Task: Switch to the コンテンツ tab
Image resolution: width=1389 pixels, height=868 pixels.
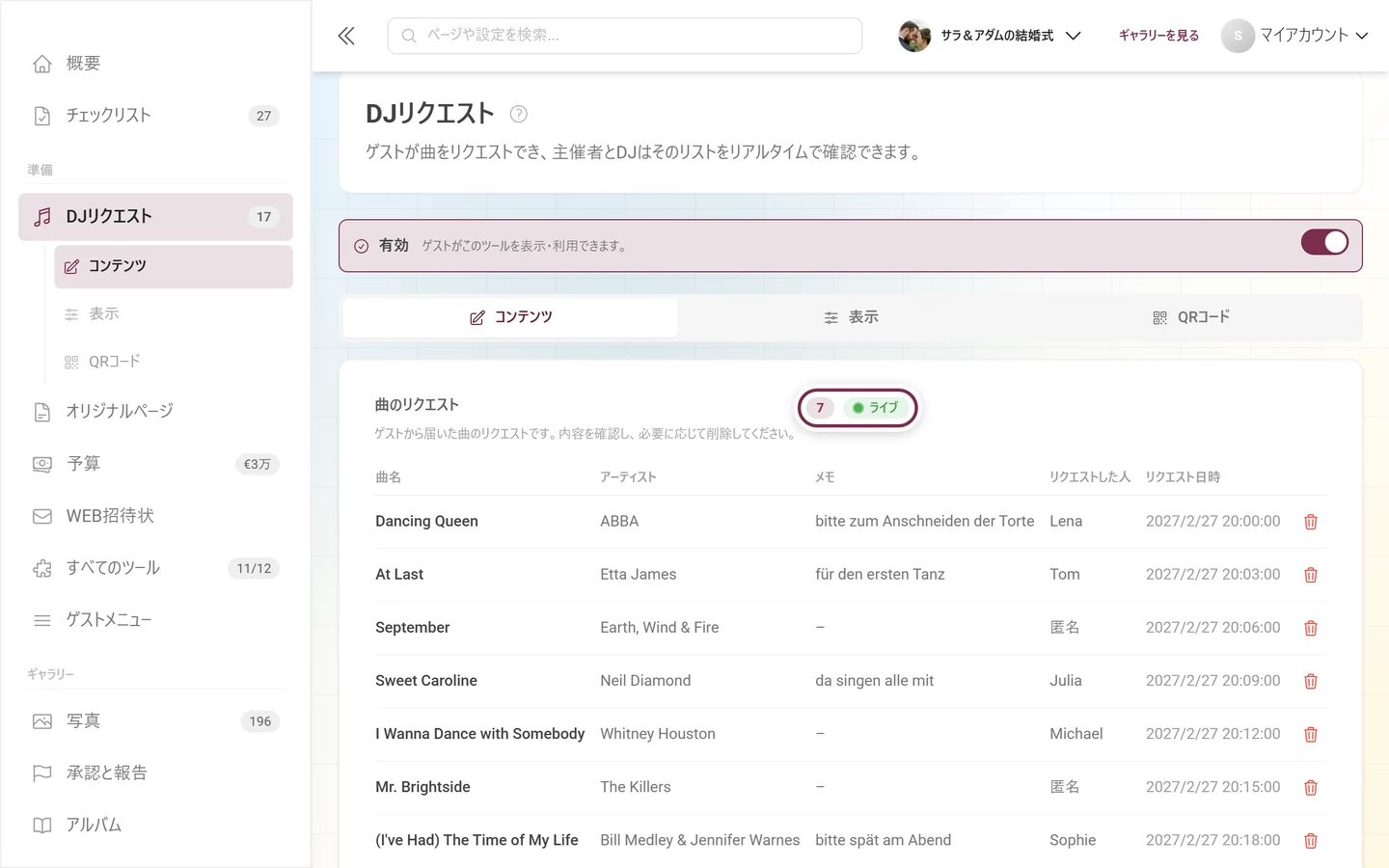Action: pos(510,317)
